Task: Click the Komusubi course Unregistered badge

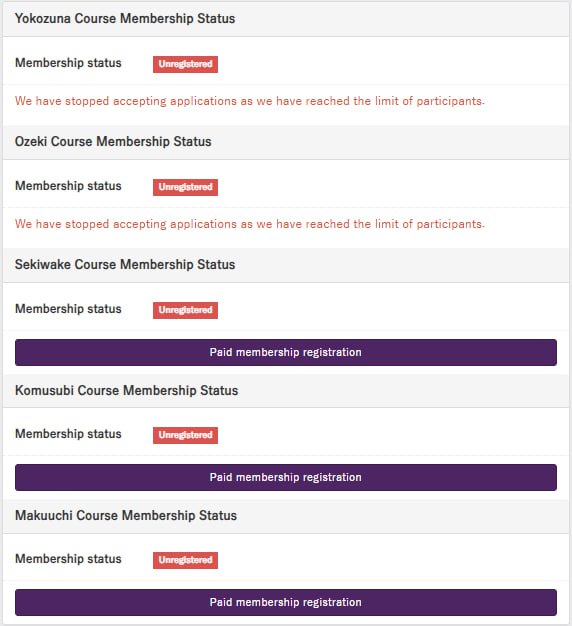Action: point(185,435)
